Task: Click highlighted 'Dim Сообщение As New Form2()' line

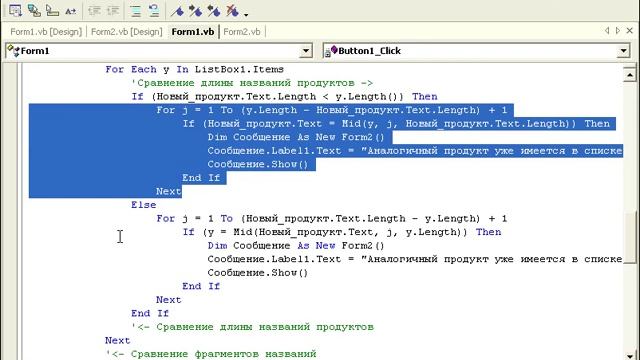Action: click(x=296, y=137)
